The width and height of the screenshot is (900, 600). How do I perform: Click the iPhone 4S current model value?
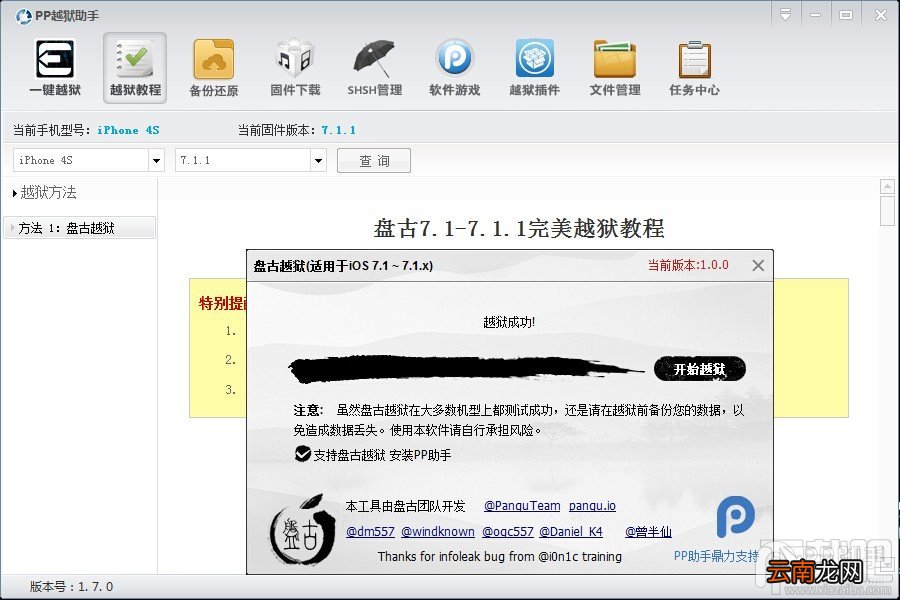click(x=128, y=130)
